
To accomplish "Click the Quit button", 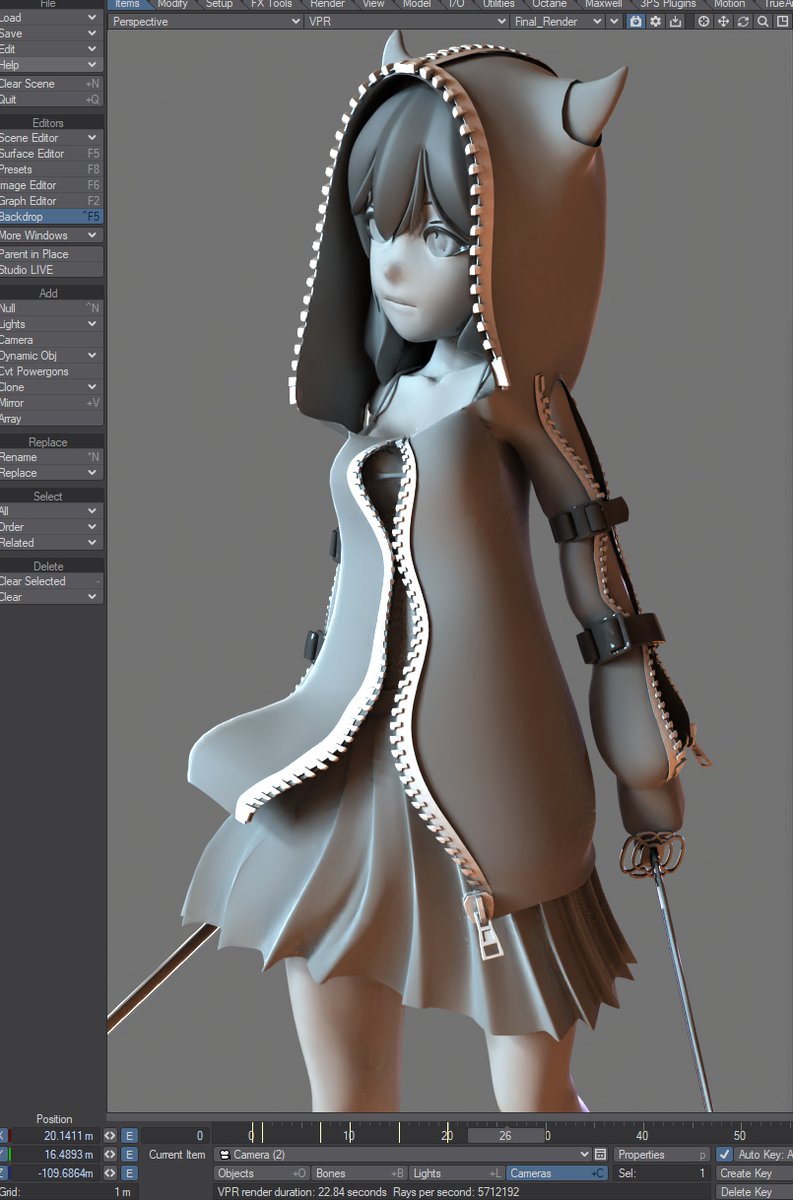I will pos(50,100).
